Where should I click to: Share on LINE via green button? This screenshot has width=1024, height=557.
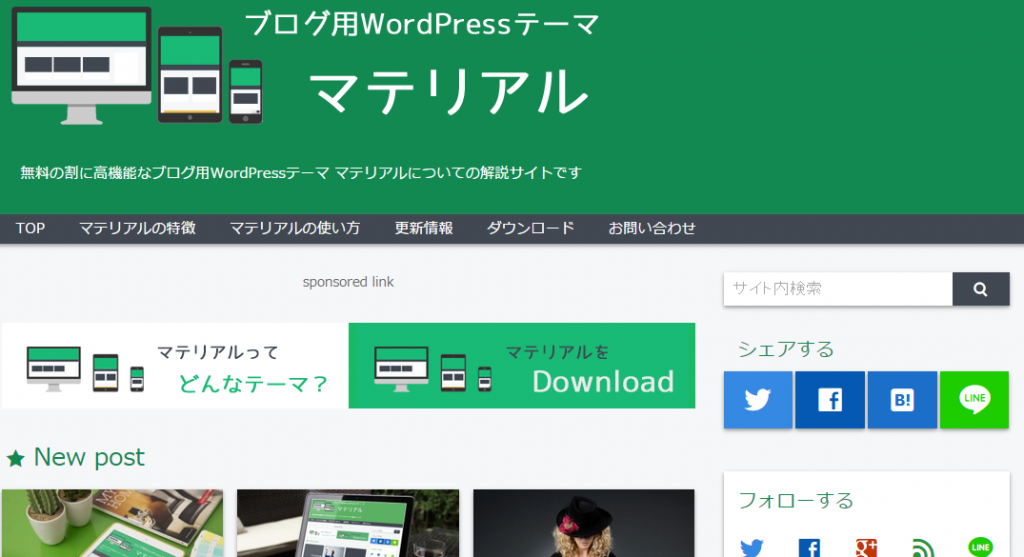974,400
